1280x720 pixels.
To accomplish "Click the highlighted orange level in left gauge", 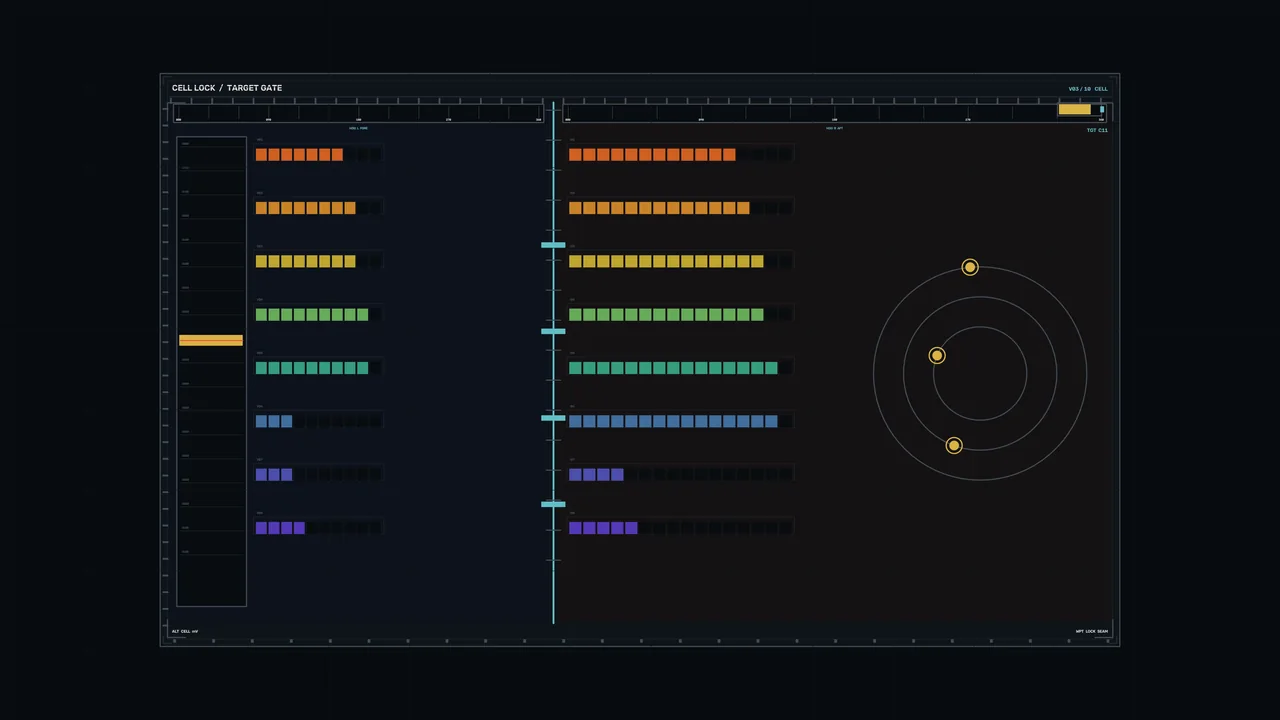I will pyautogui.click(x=211, y=340).
